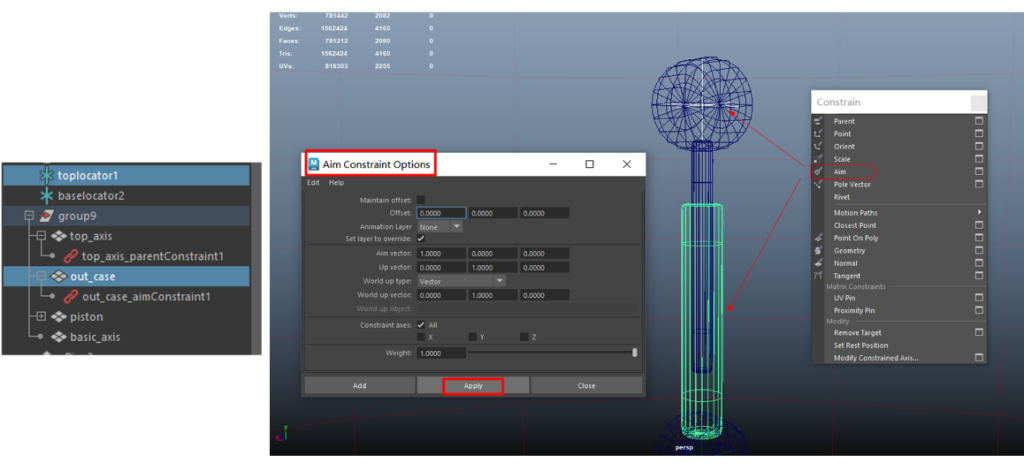
Task: Click the Point On Poly icon
Action: coord(818,238)
